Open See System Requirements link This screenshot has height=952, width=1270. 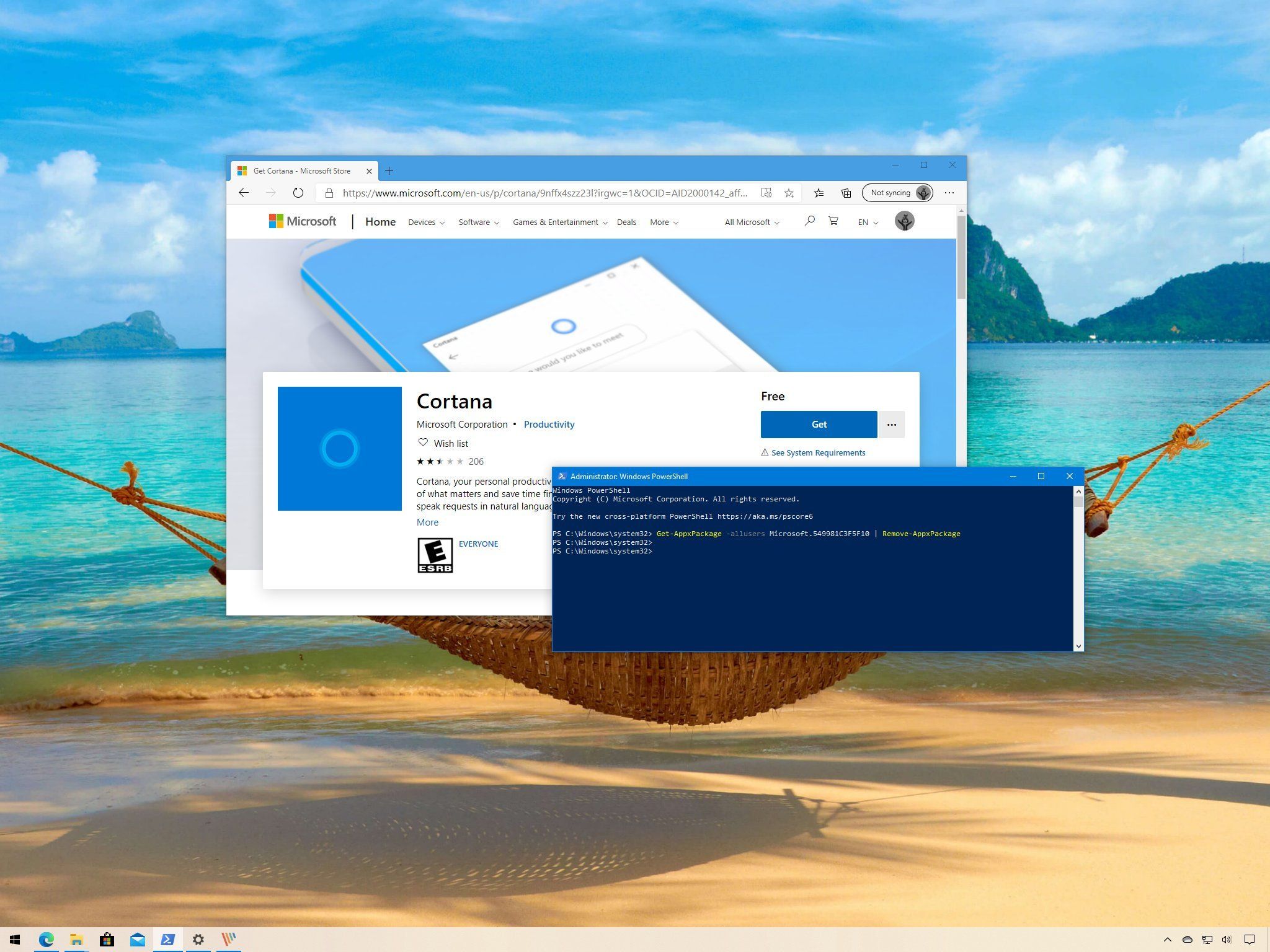(819, 452)
